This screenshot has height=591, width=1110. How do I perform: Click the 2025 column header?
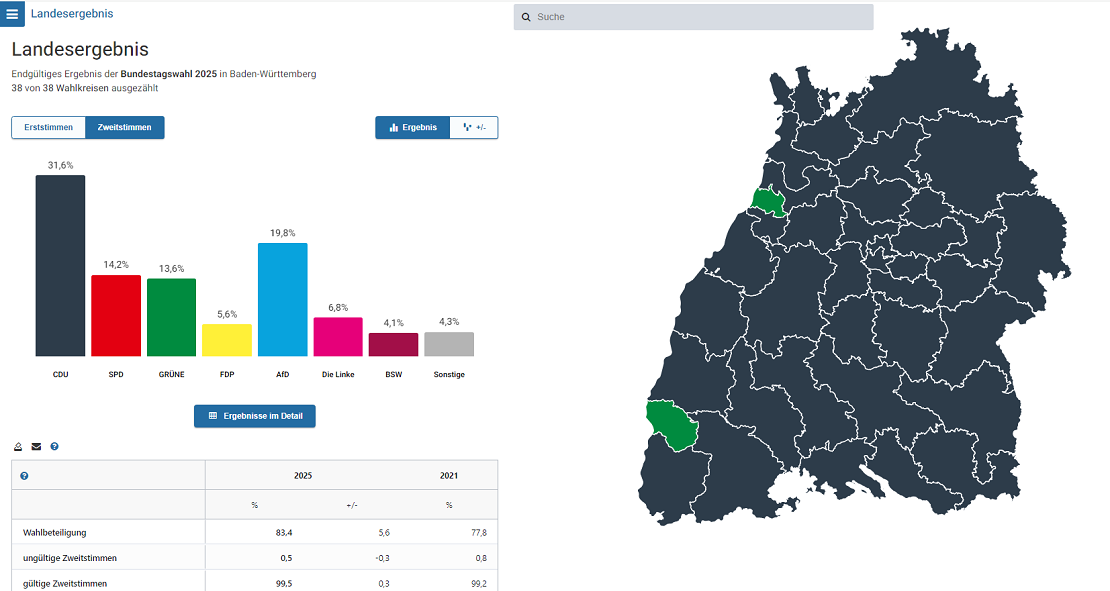[x=303, y=476]
